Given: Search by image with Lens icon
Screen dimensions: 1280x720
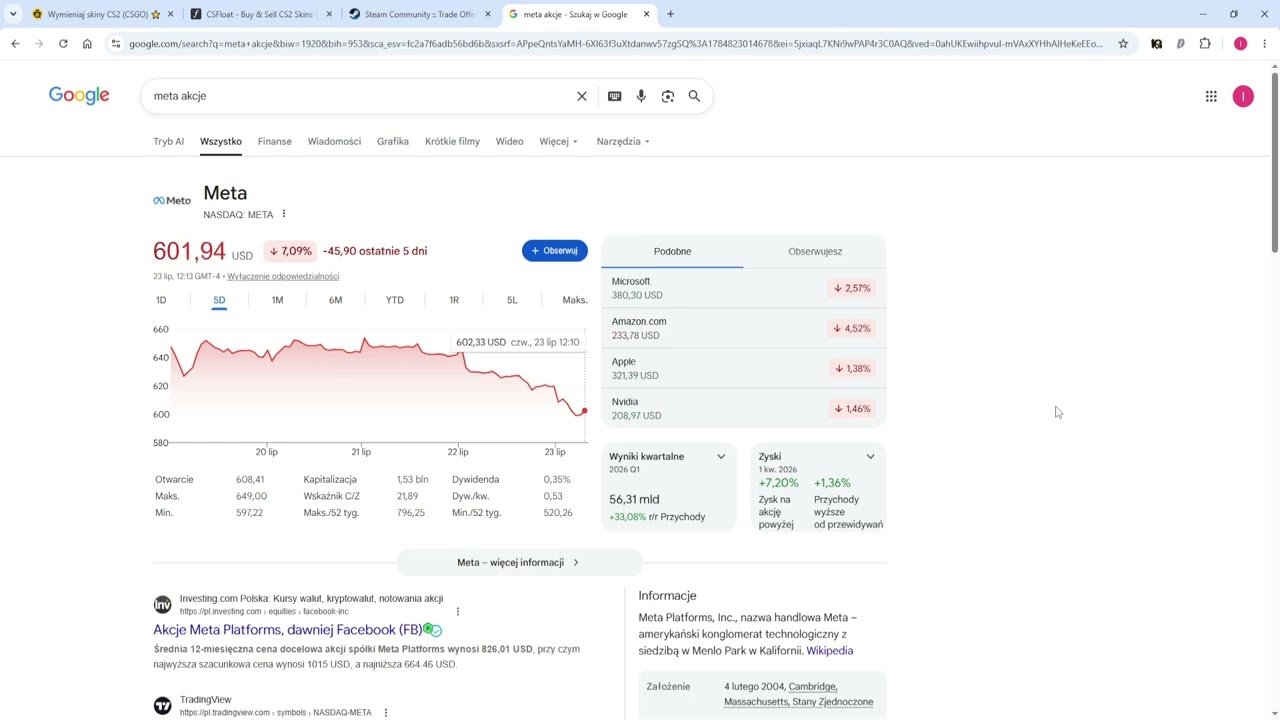Looking at the screenshot, I should (x=668, y=96).
